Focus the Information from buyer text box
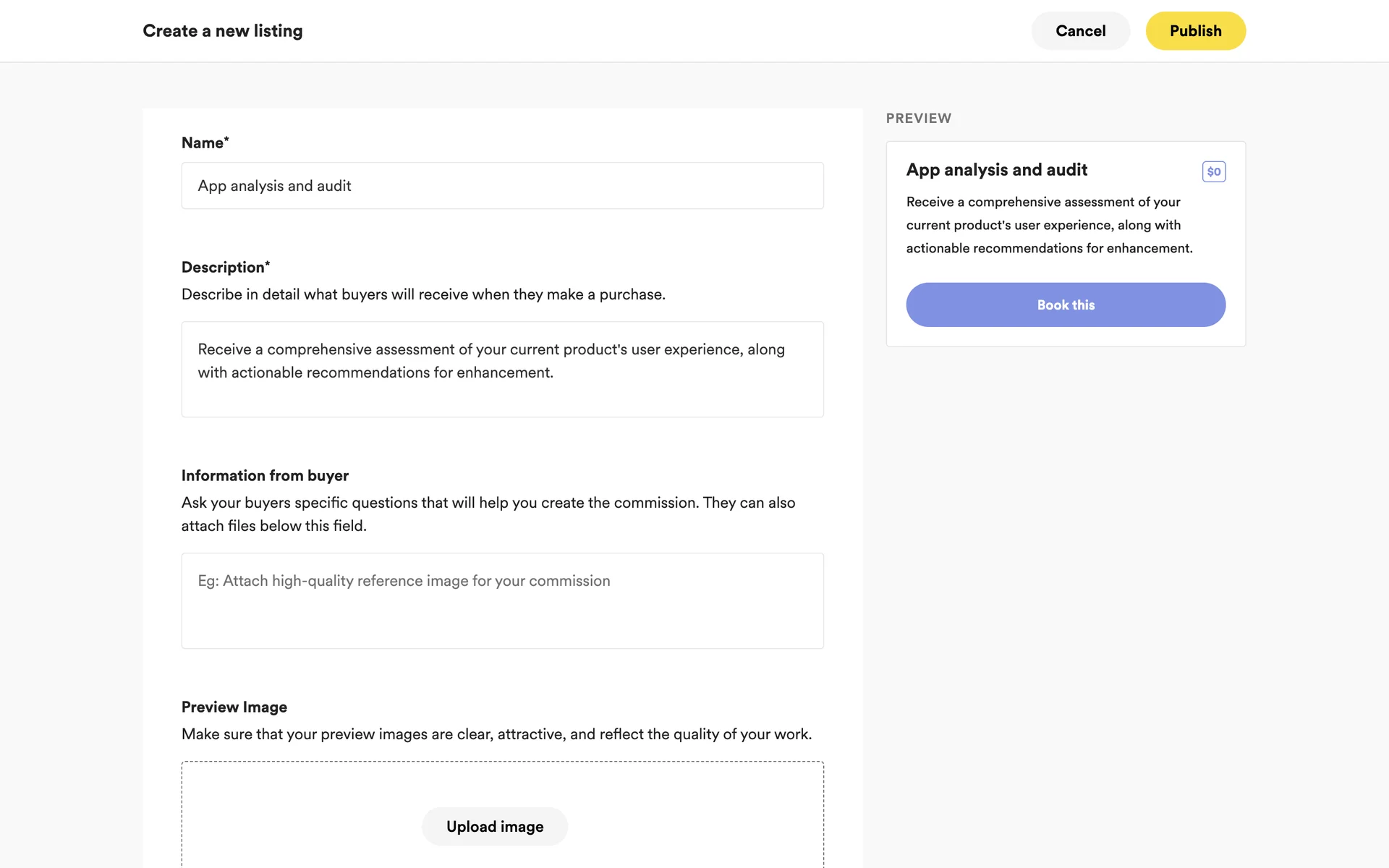The image size is (1389, 868). click(x=502, y=600)
